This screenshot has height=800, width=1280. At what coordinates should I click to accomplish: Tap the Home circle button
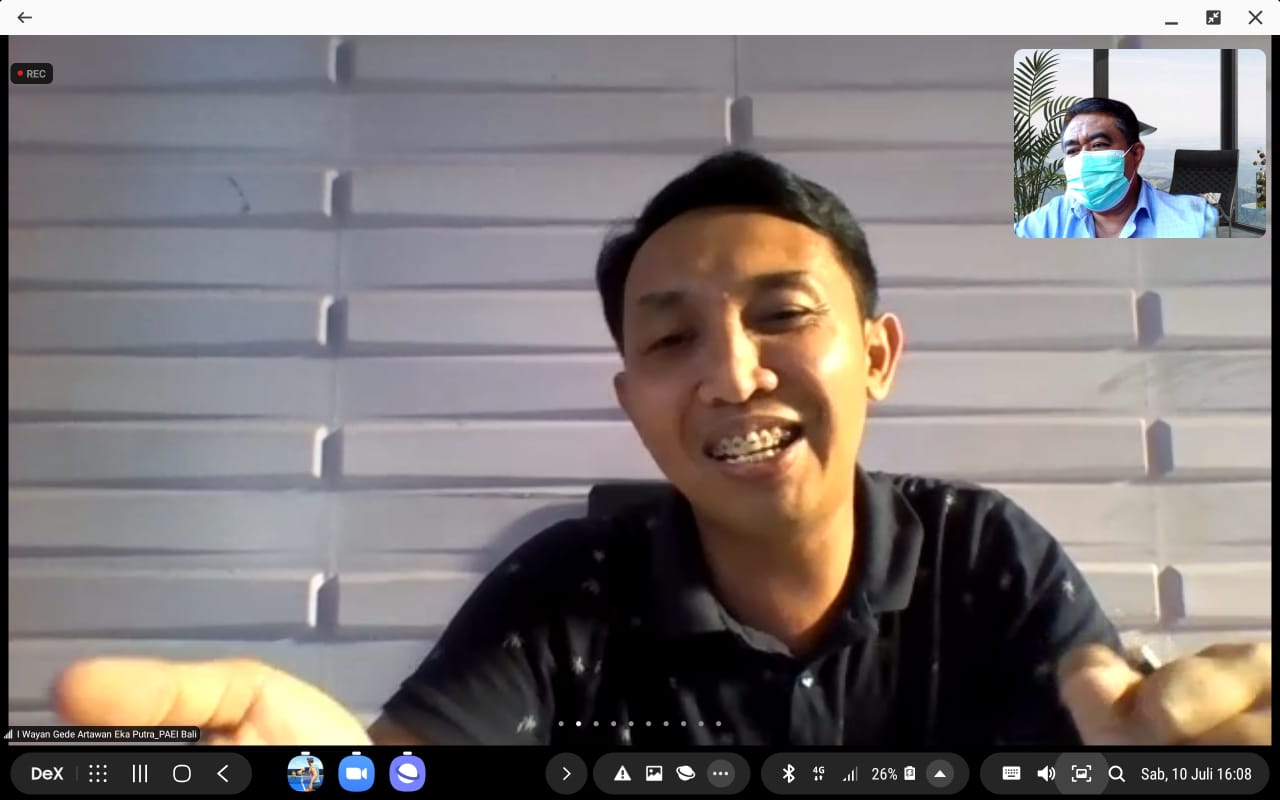click(181, 773)
